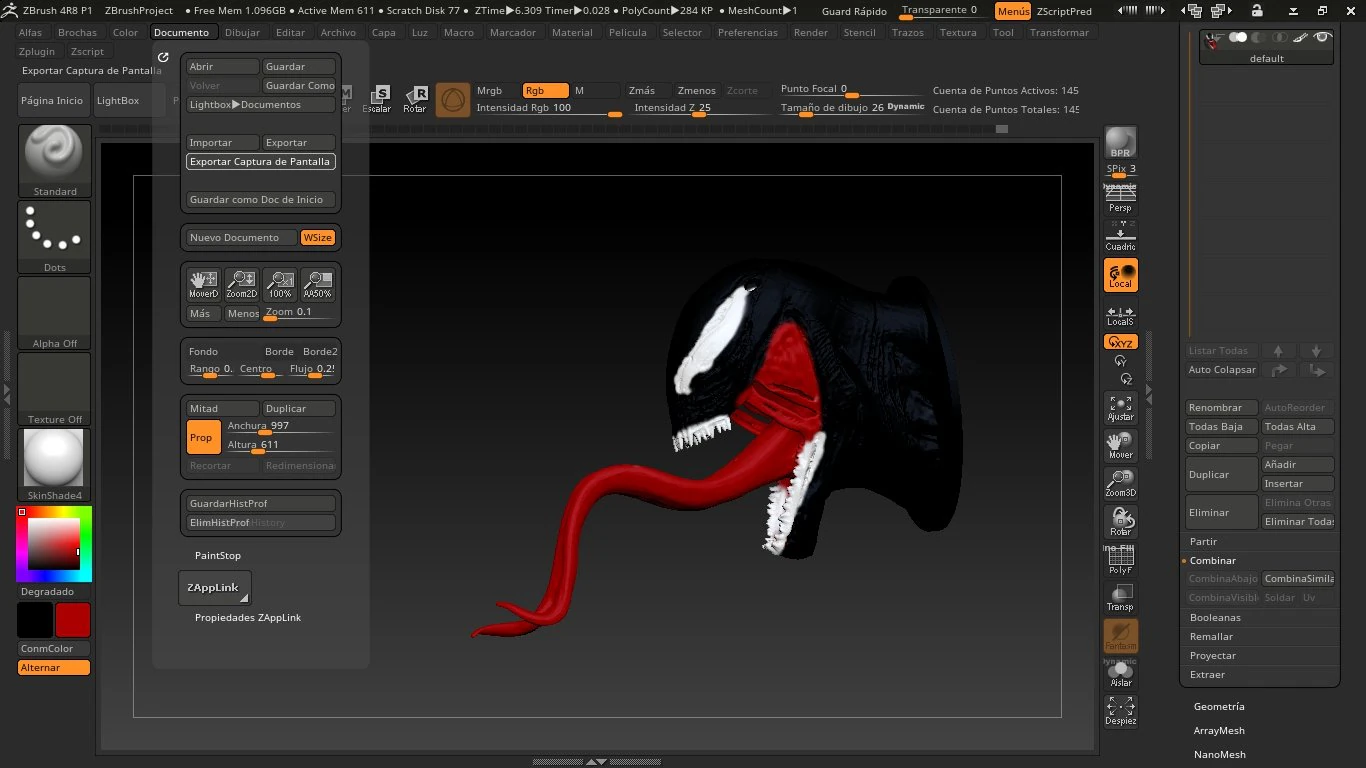The image size is (1366, 768).
Task: Select the red secondary color swatch
Action: 73,620
